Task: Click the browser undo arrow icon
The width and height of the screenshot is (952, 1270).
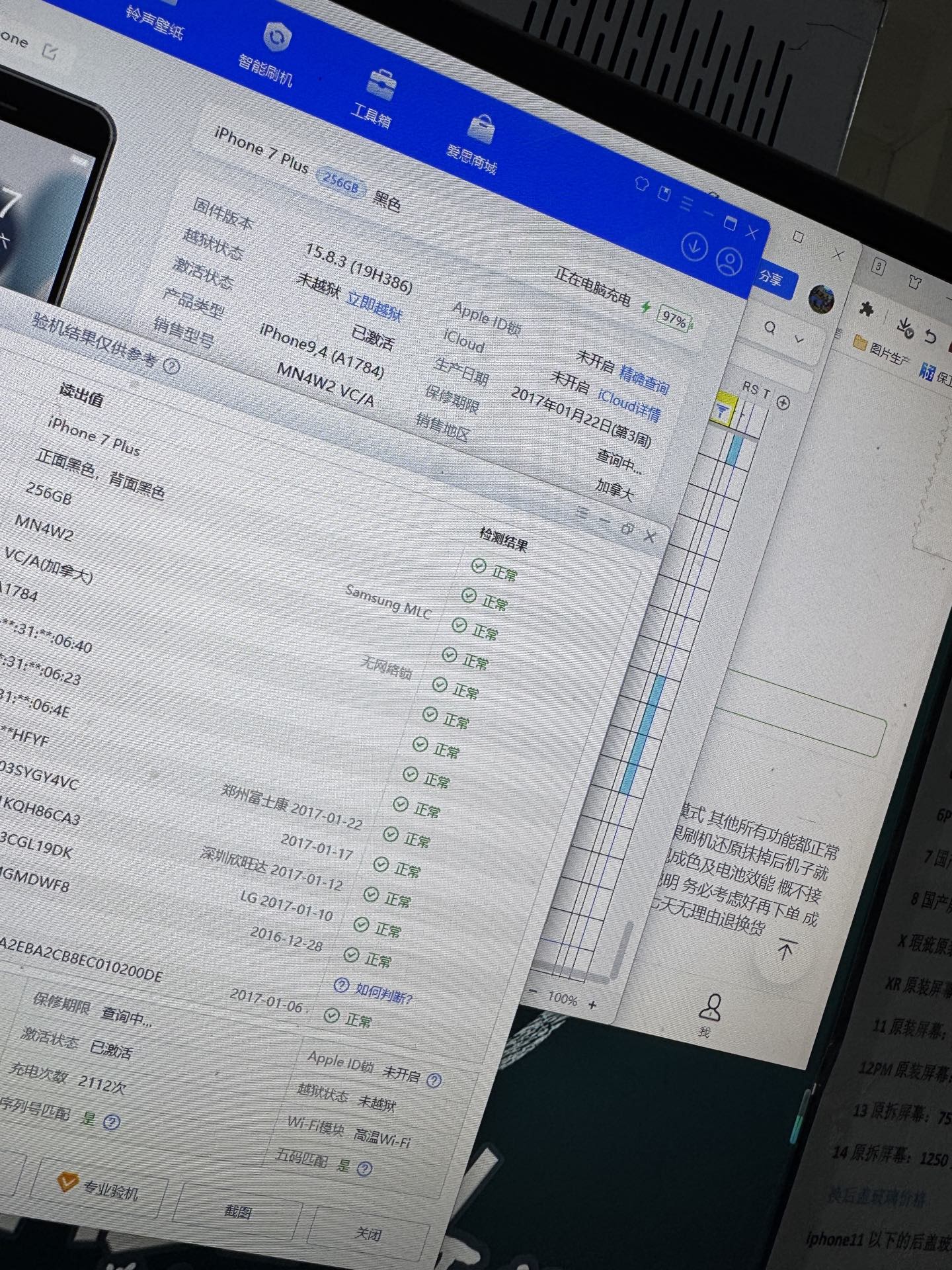Action: (931, 337)
